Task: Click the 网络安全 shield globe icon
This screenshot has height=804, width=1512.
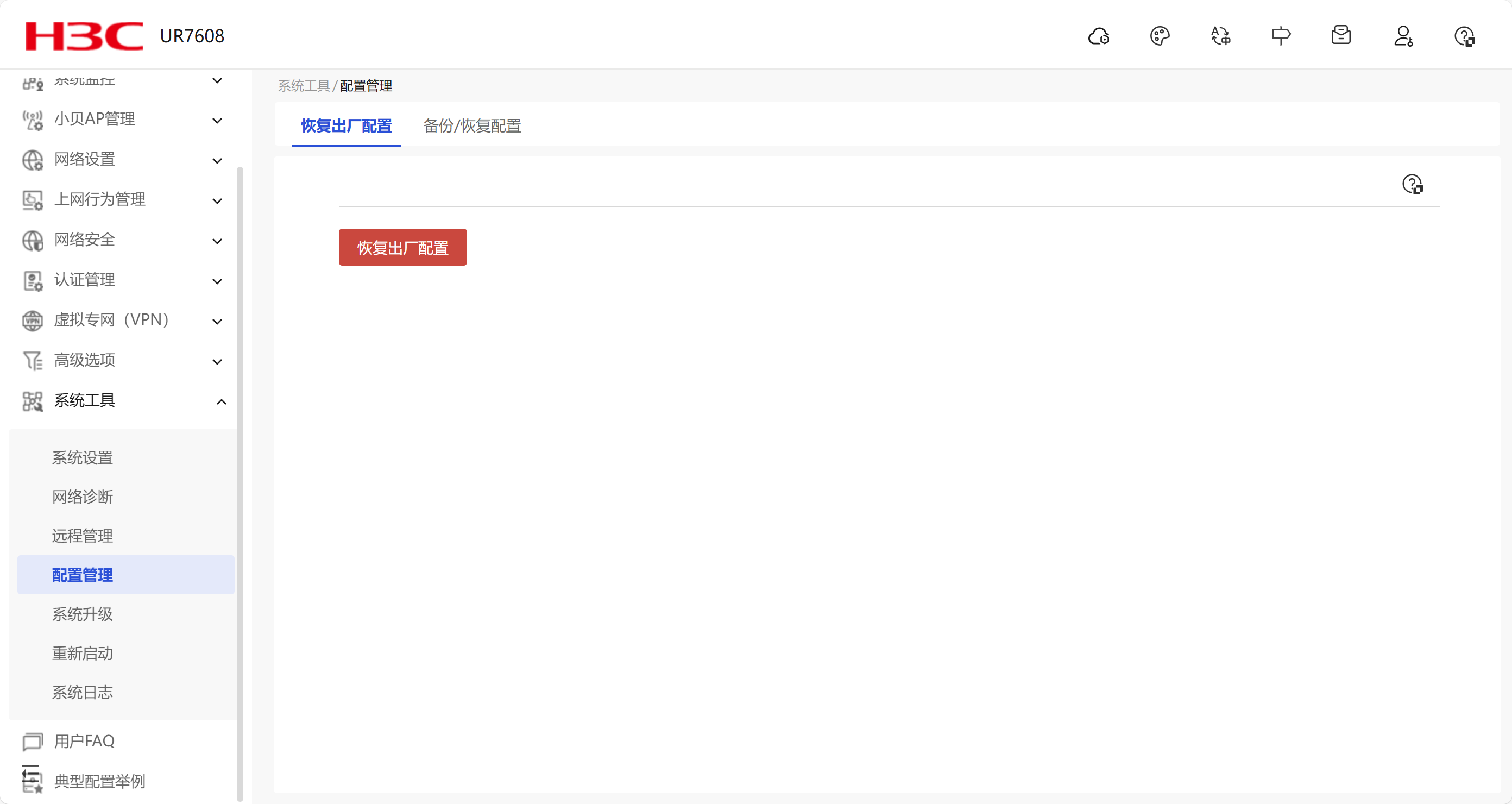Action: tap(32, 240)
